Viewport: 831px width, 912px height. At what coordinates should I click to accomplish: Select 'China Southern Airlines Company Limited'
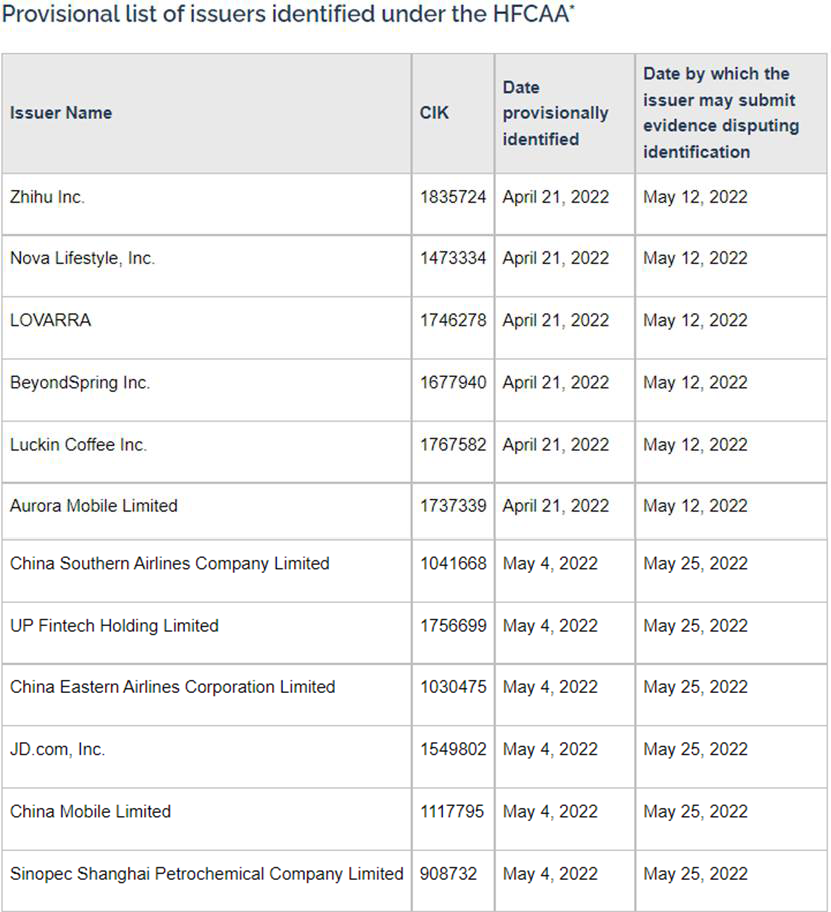(x=170, y=564)
